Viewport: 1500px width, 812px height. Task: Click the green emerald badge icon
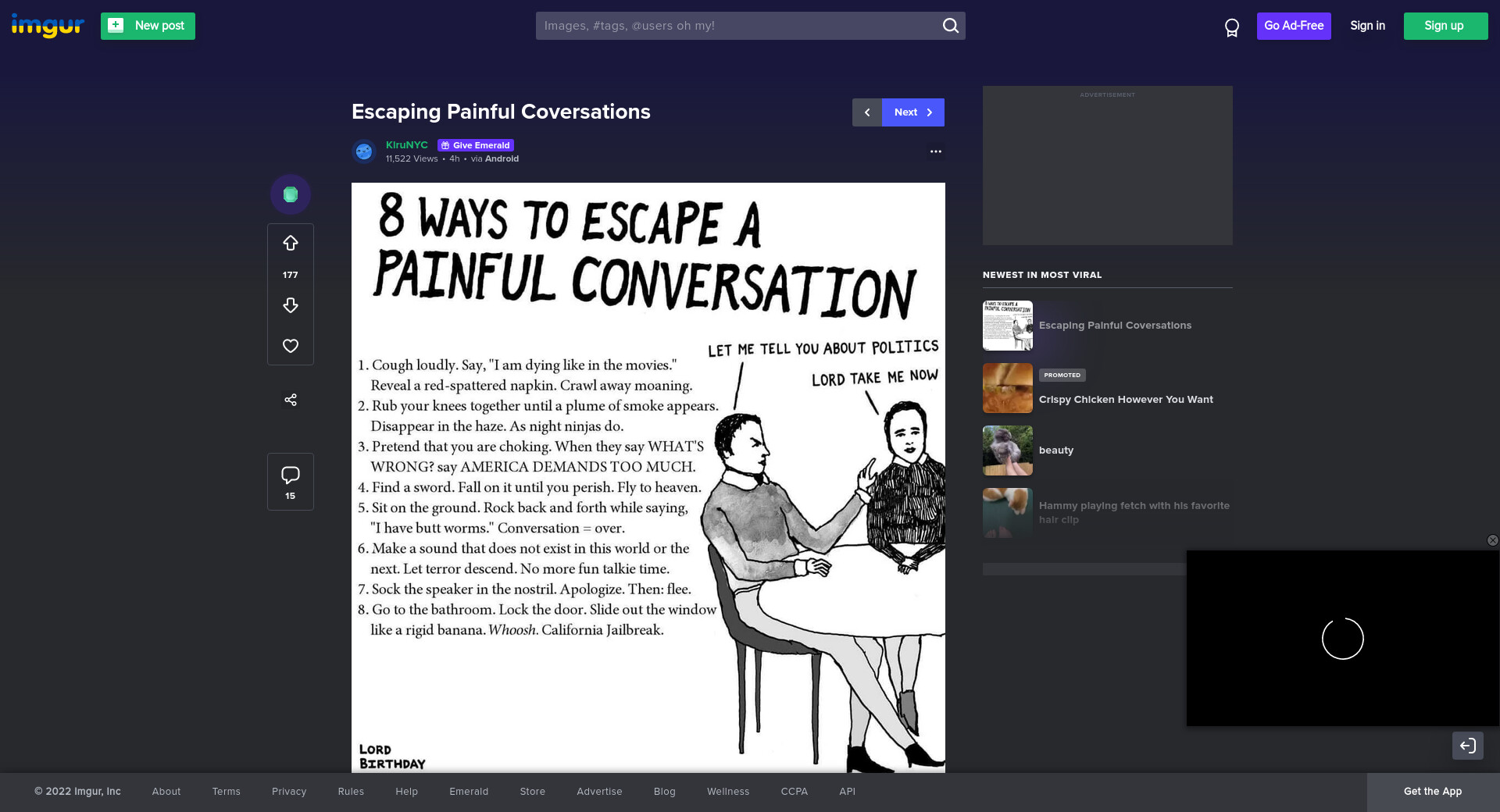(x=291, y=194)
